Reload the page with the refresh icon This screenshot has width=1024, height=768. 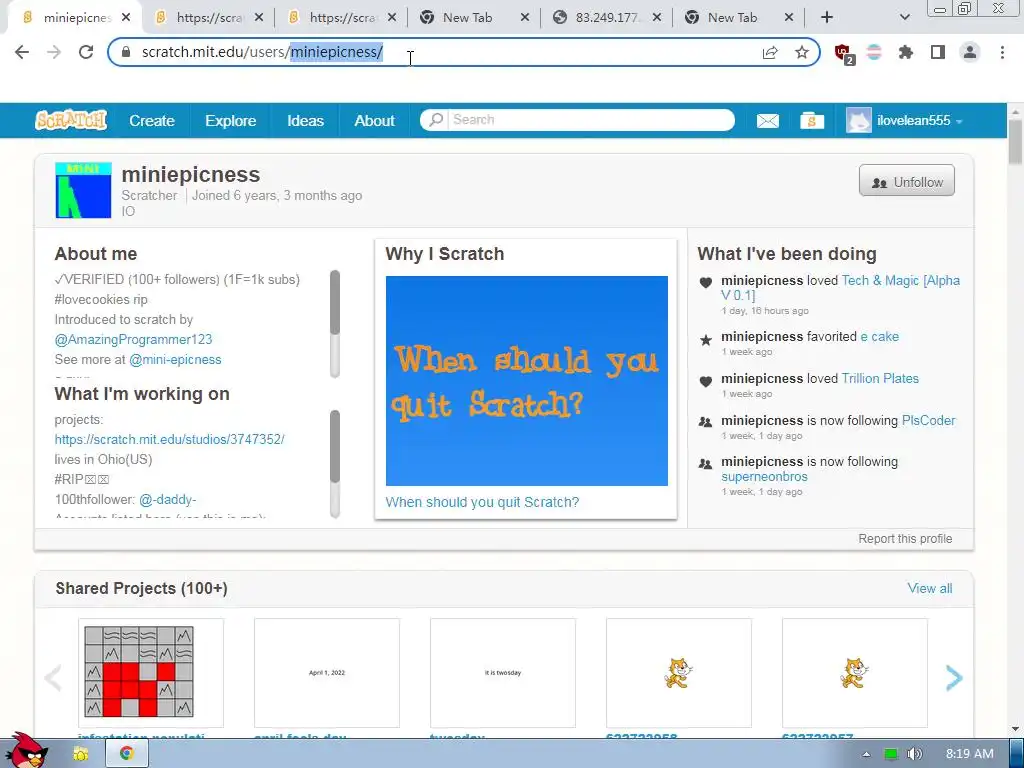86,52
